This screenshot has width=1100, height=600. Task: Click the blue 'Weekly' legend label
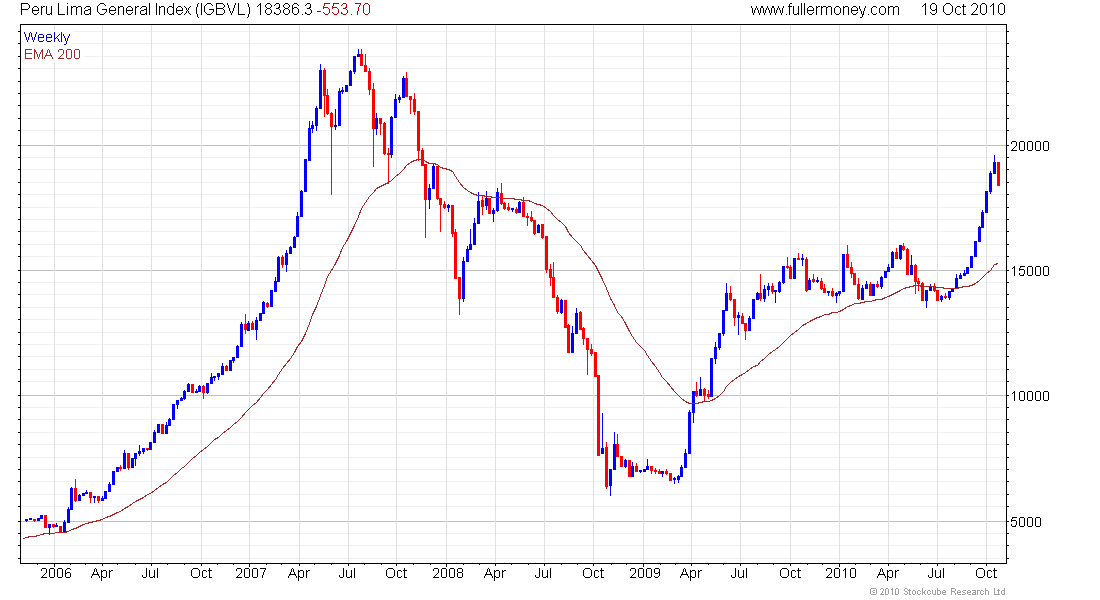[x=47, y=37]
